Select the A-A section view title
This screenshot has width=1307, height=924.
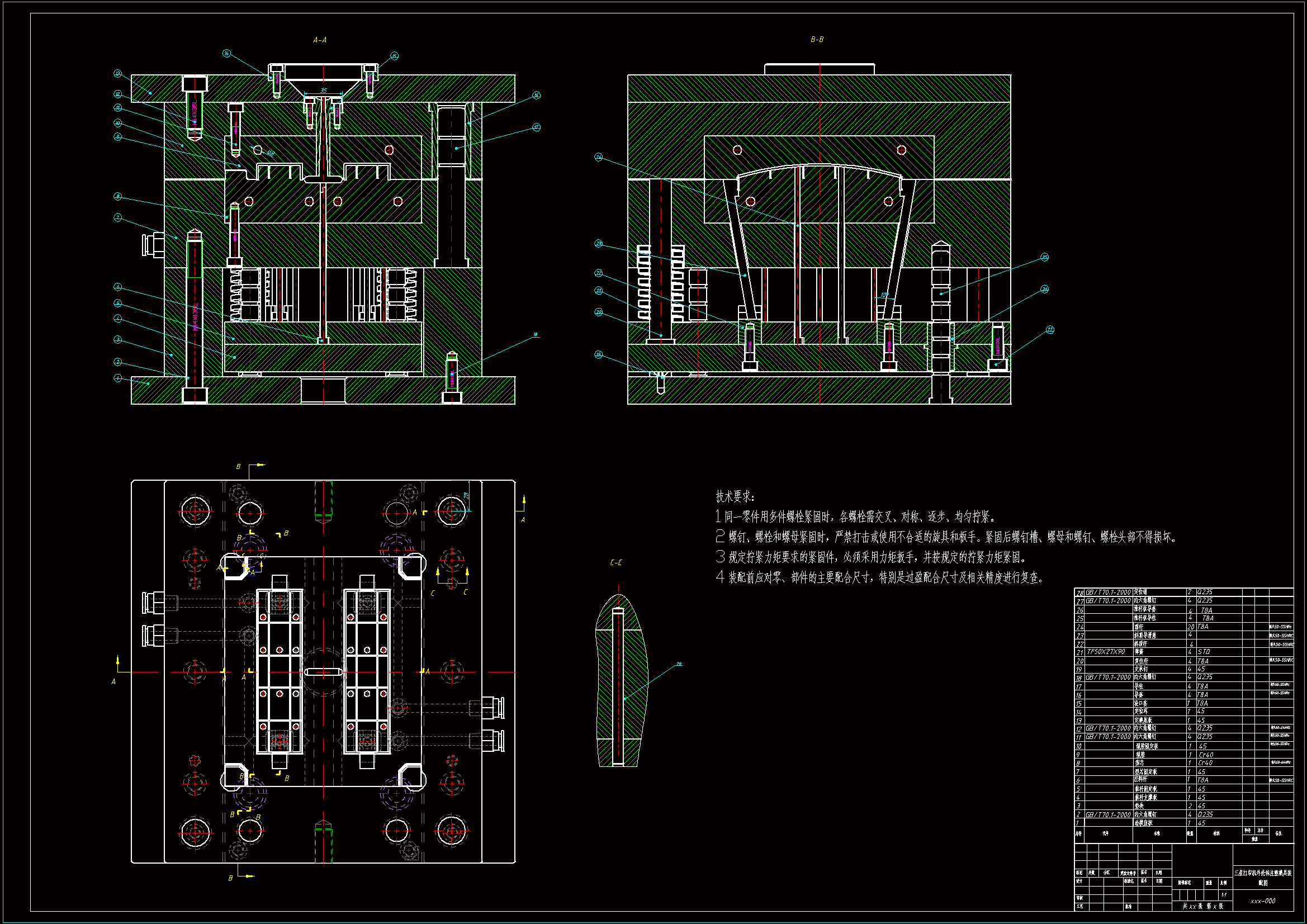[x=319, y=40]
